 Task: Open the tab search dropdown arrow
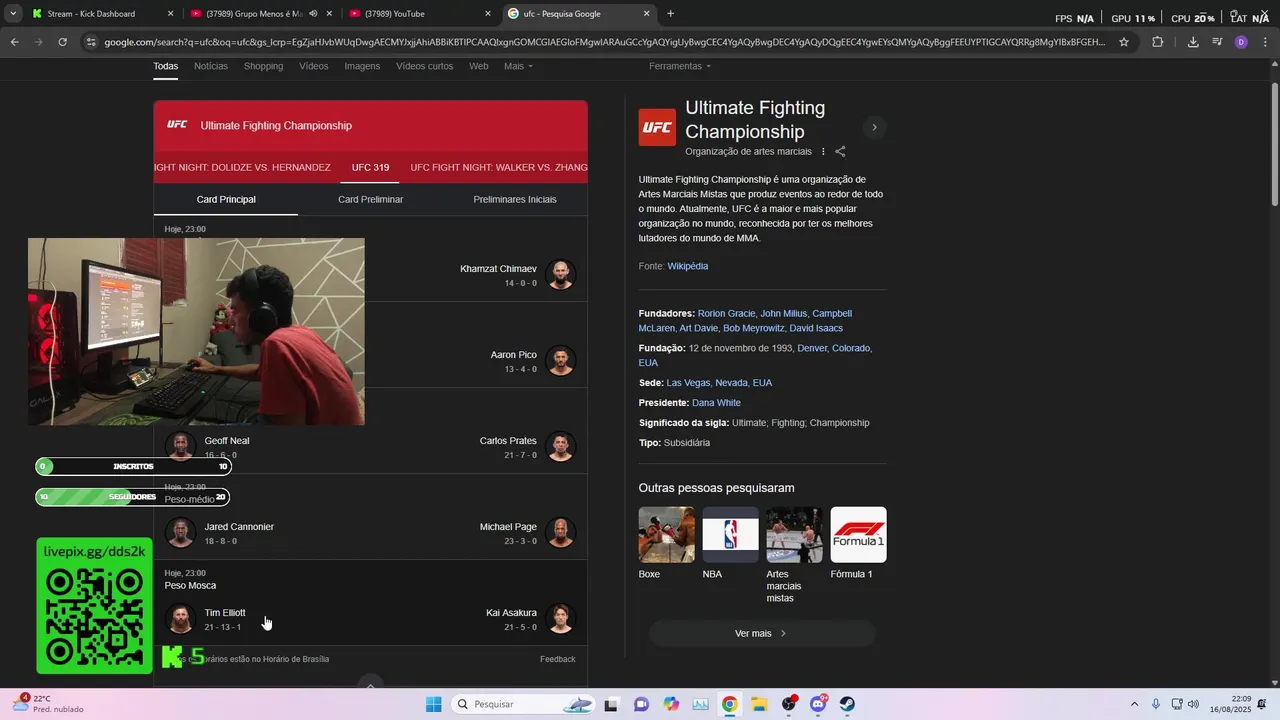click(x=13, y=14)
